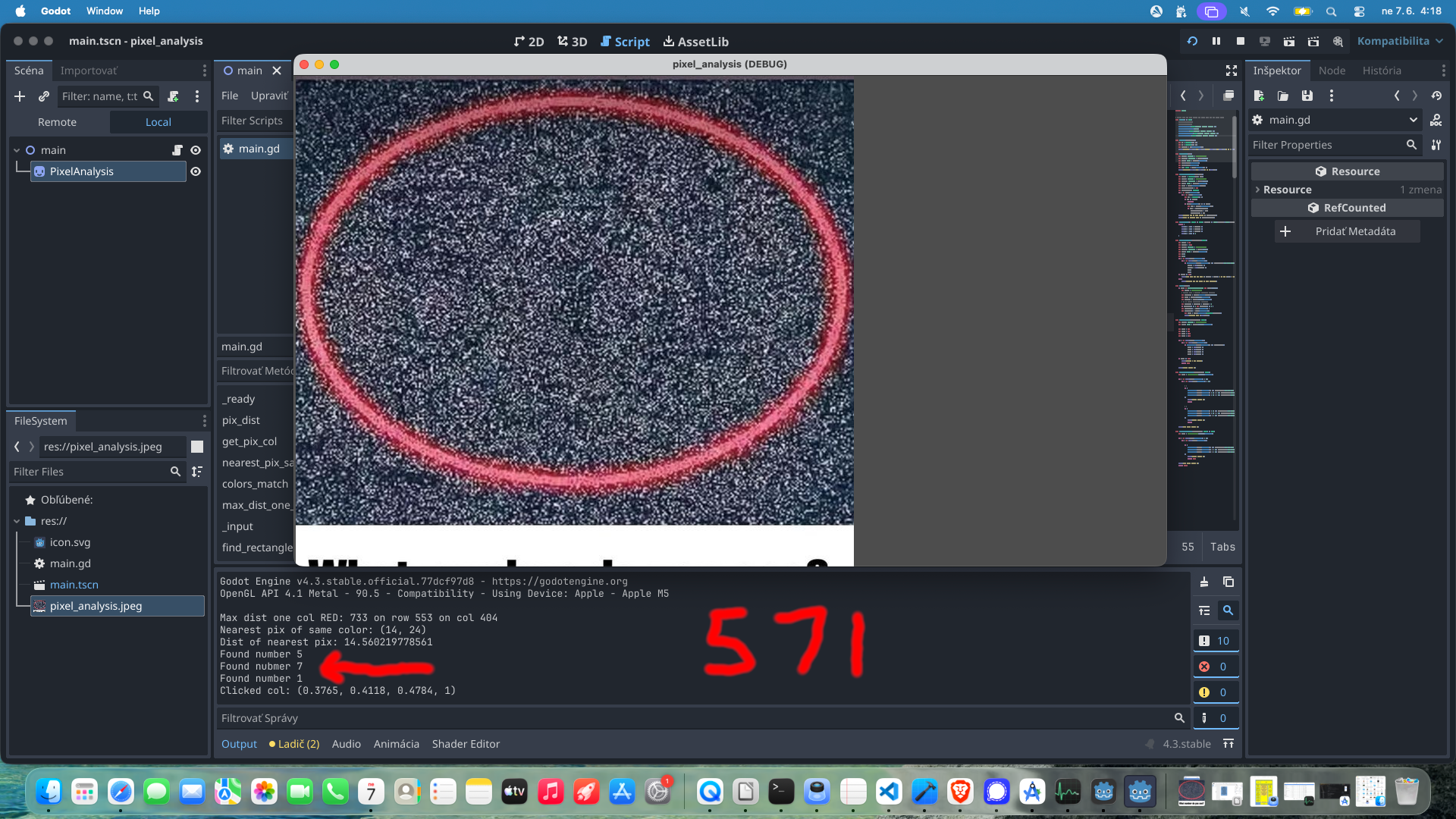Toggle FileSystem split view mode
Viewport: 1456px width, 819px height.
click(197, 447)
